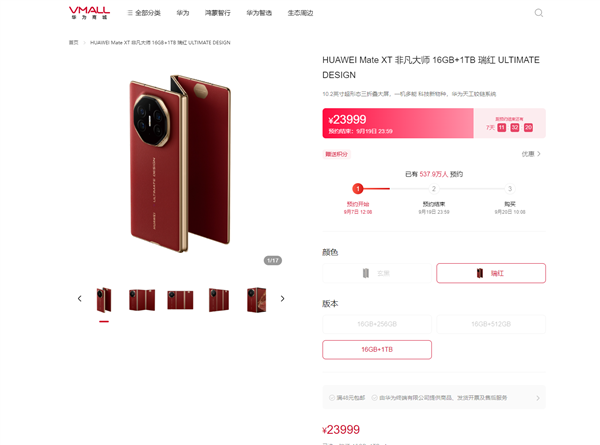This screenshot has width=600, height=445.
Task: Select the 16GB+1TB version
Action: point(377,349)
